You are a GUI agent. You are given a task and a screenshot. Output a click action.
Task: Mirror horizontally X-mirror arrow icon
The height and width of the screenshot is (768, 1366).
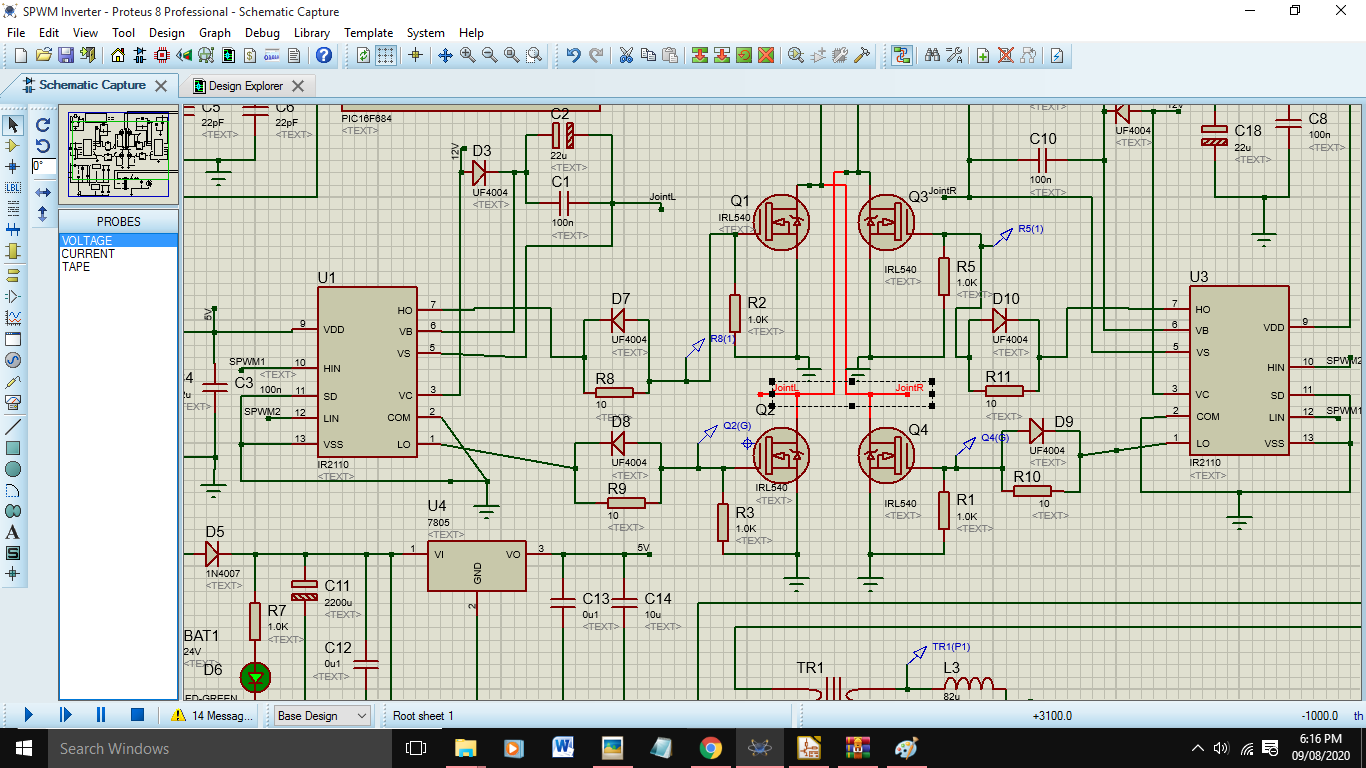point(43,192)
